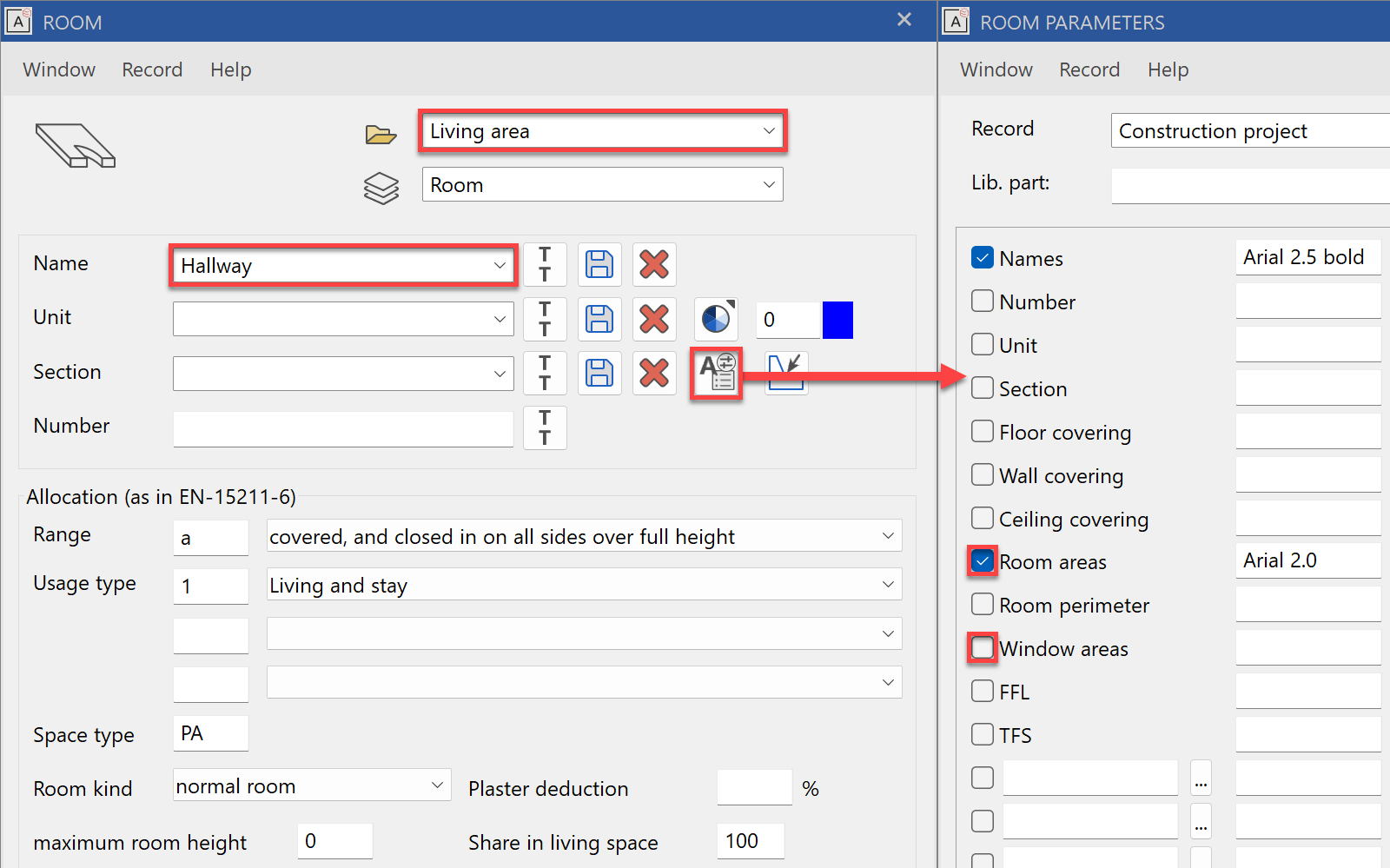Screen dimensions: 1390x868
Task: Click the Share in living space field
Action: pos(751,841)
